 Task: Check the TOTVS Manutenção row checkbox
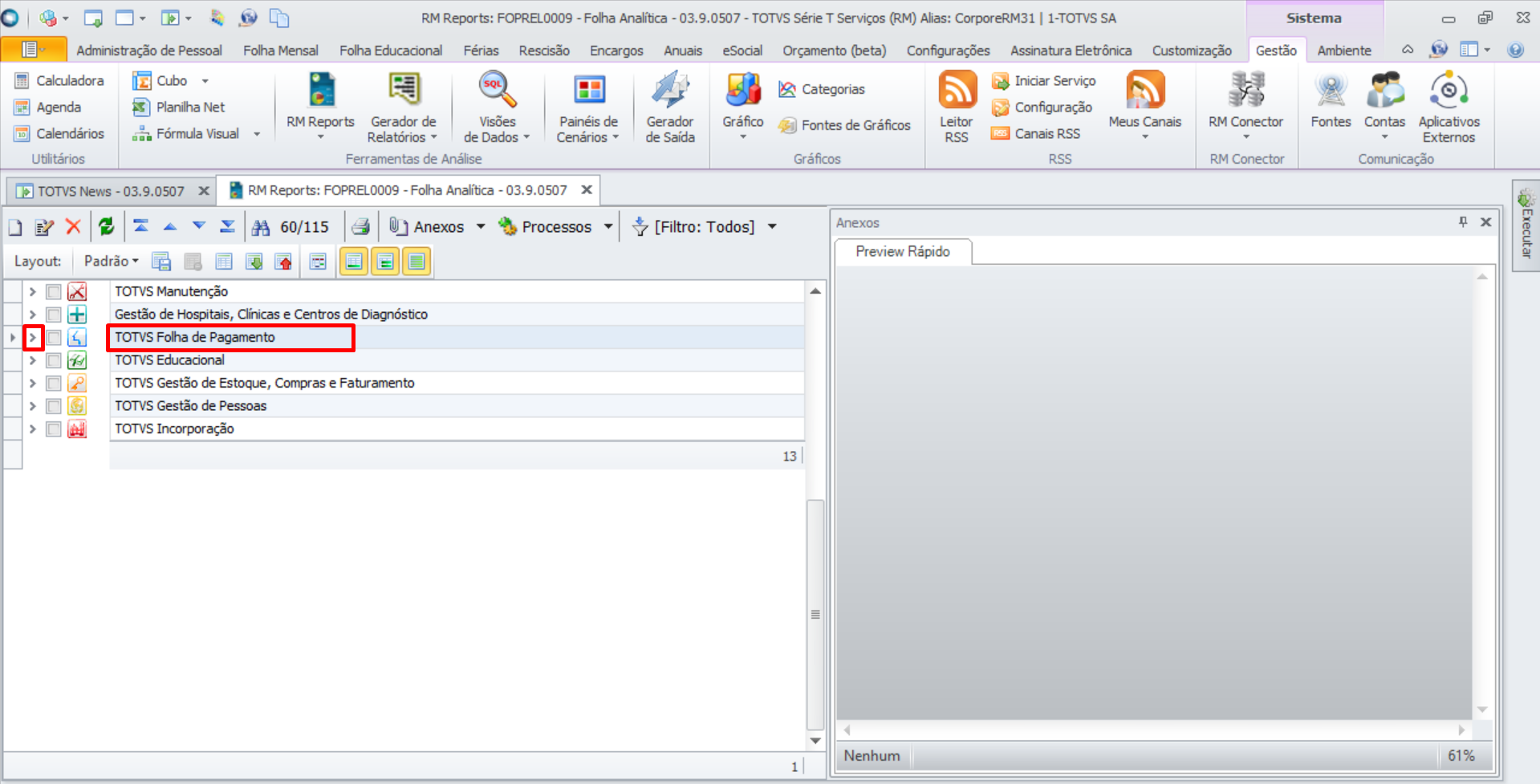tap(54, 291)
